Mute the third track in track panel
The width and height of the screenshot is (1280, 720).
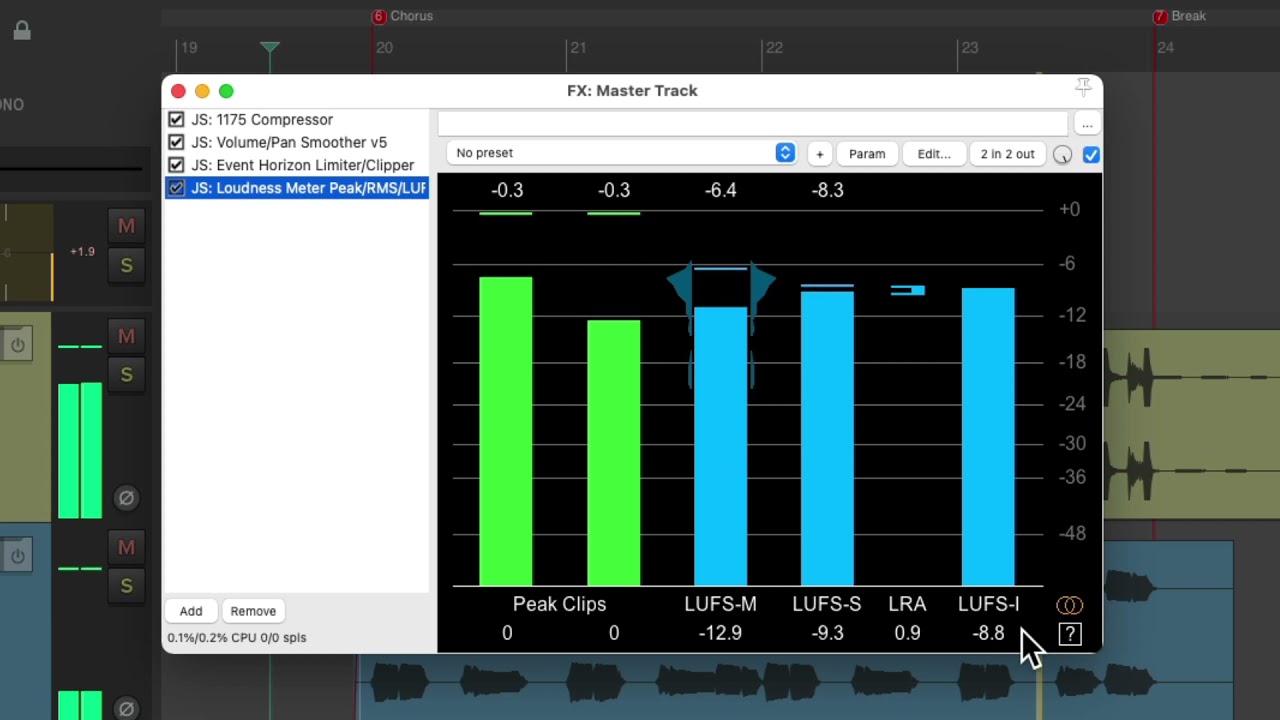pos(126,547)
